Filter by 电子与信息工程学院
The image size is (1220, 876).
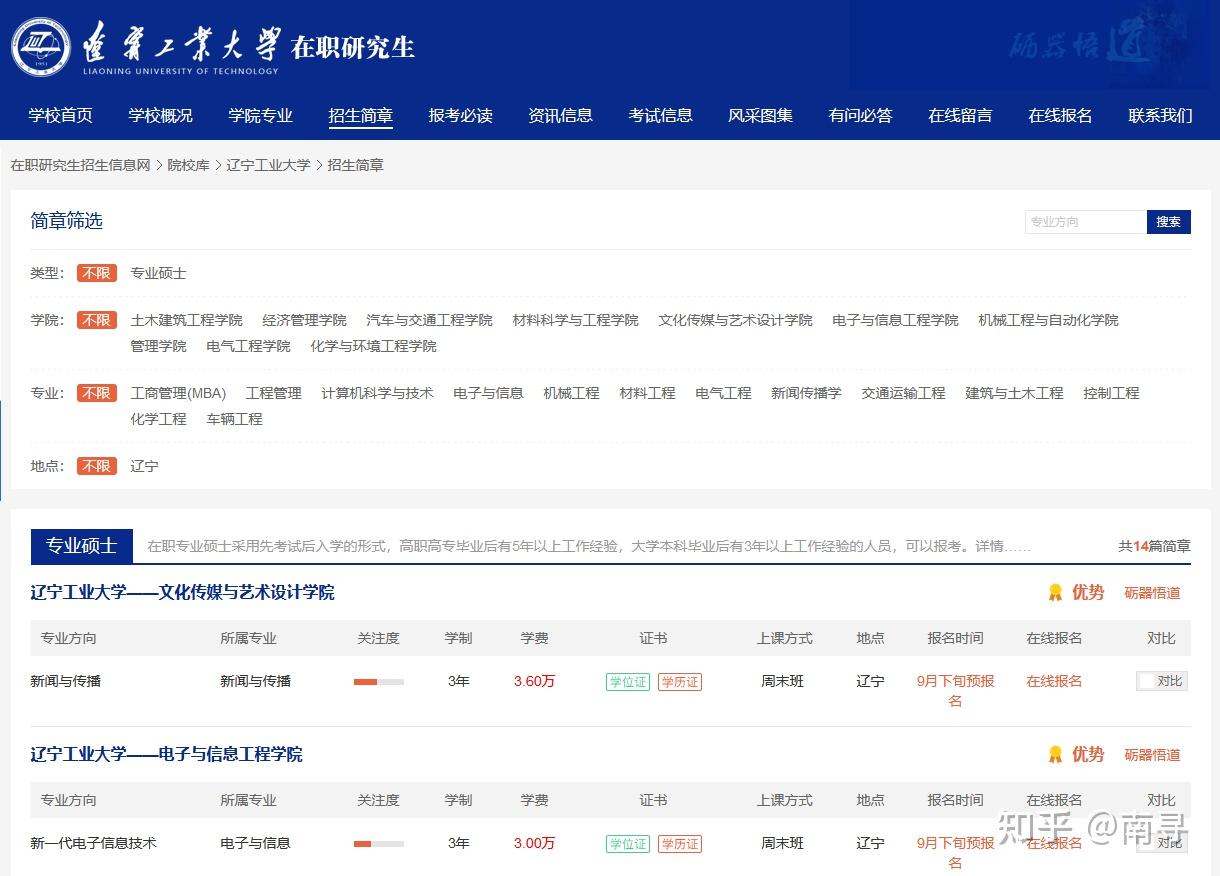tap(896, 320)
